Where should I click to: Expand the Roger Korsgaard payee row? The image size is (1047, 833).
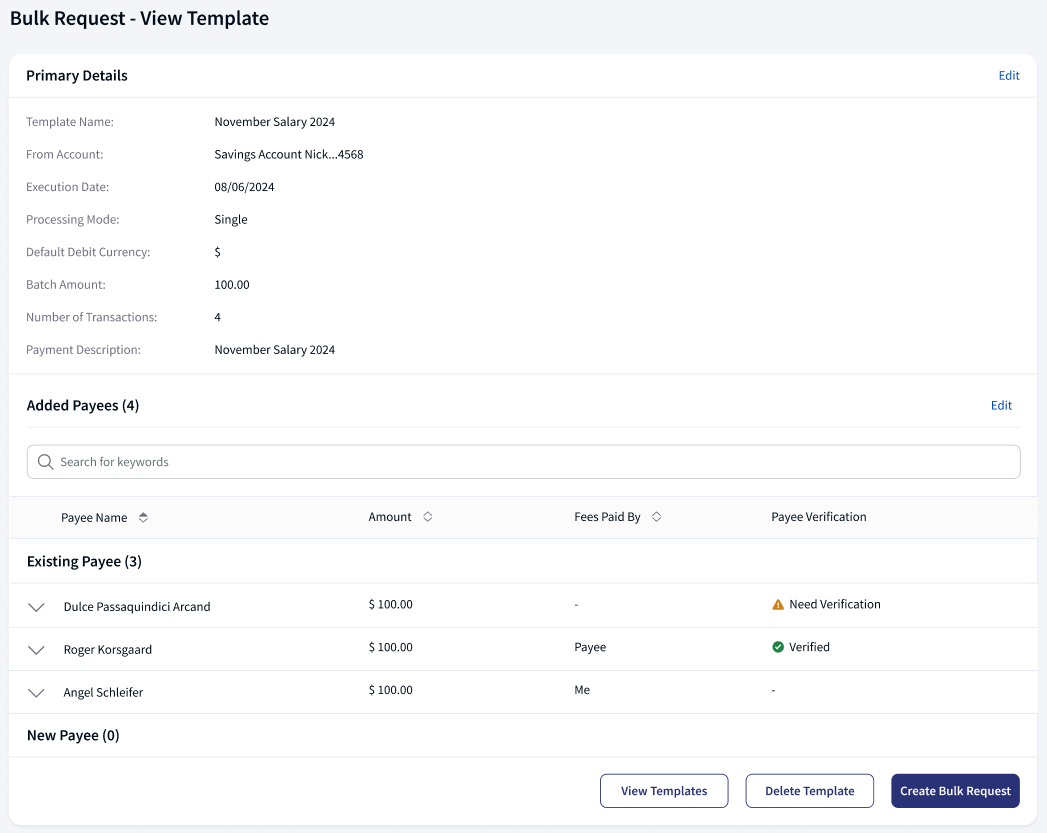tap(36, 649)
